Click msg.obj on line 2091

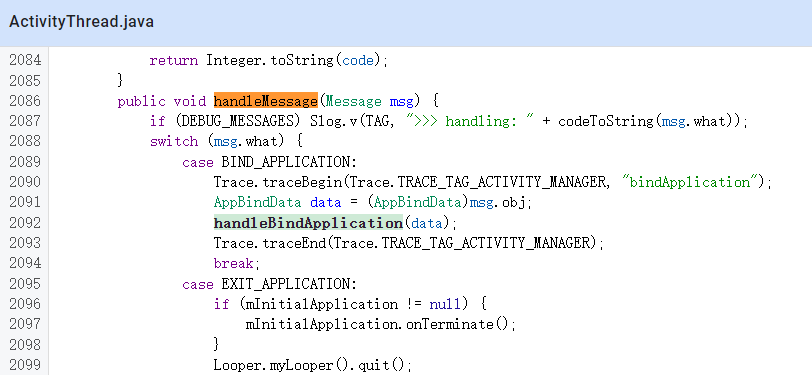point(497,203)
